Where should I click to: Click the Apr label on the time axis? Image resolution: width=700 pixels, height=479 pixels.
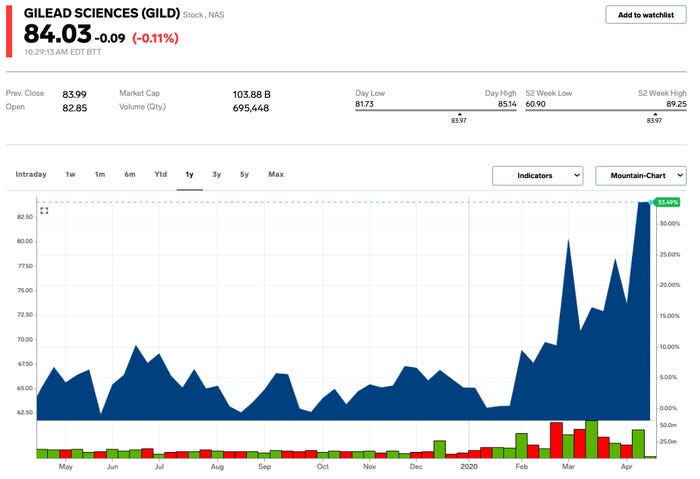click(627, 467)
